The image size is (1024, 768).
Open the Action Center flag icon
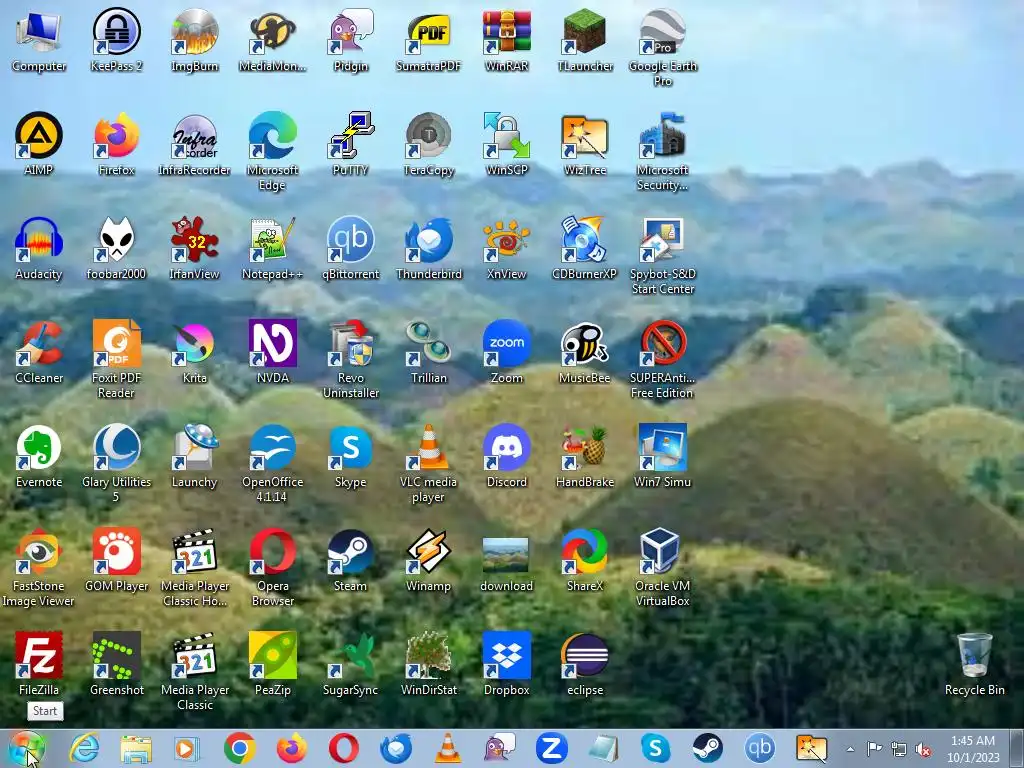(874, 748)
